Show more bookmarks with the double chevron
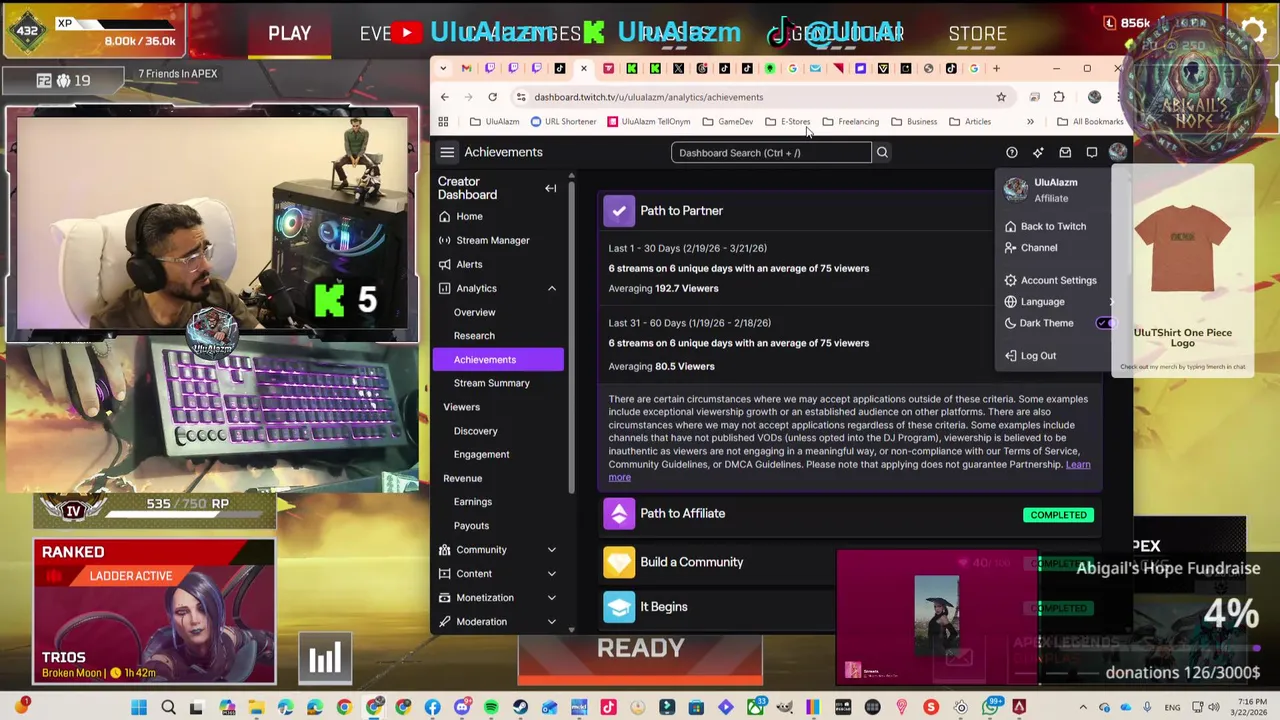 pyautogui.click(x=1029, y=122)
